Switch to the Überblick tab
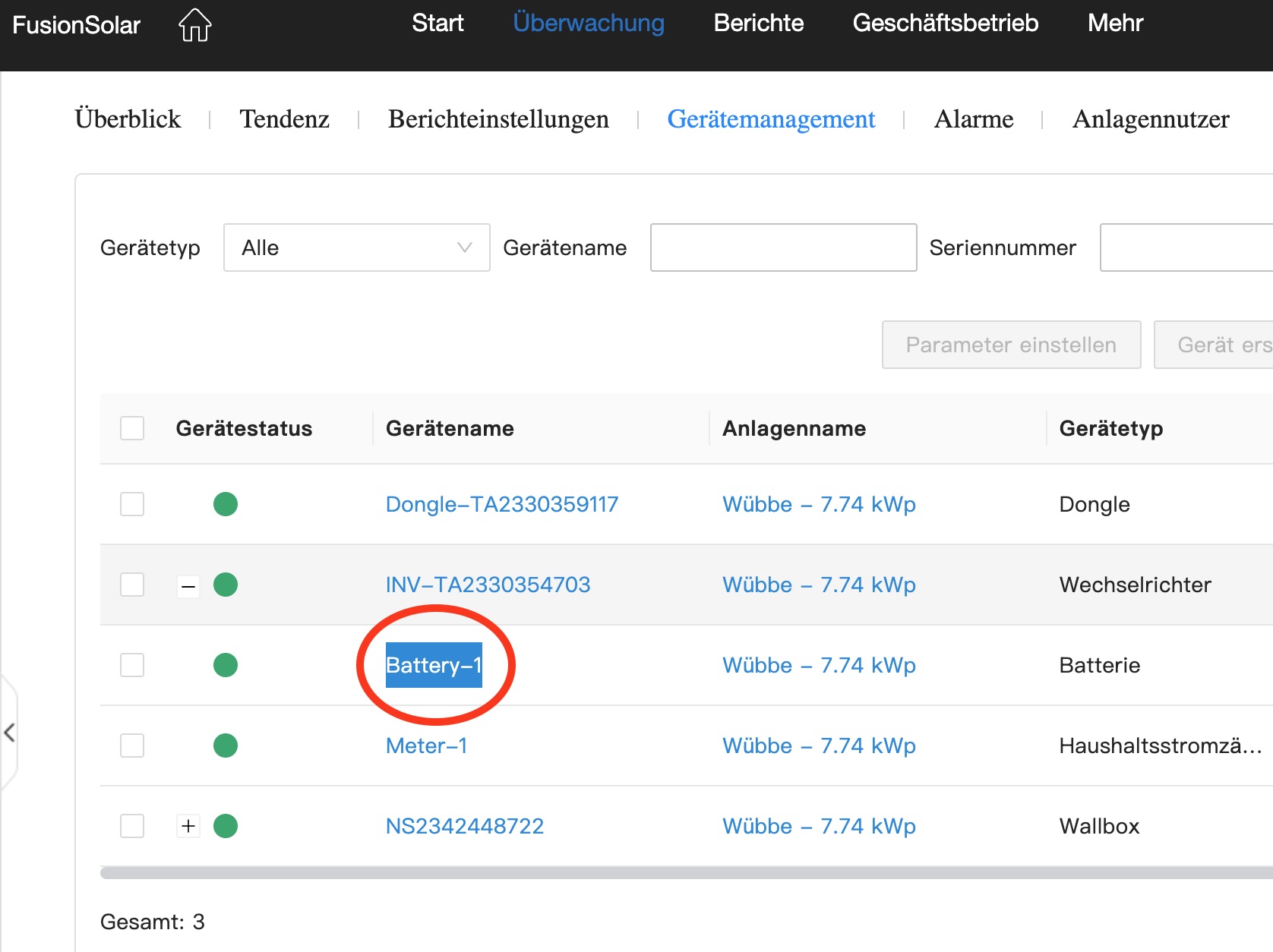 coord(128,119)
